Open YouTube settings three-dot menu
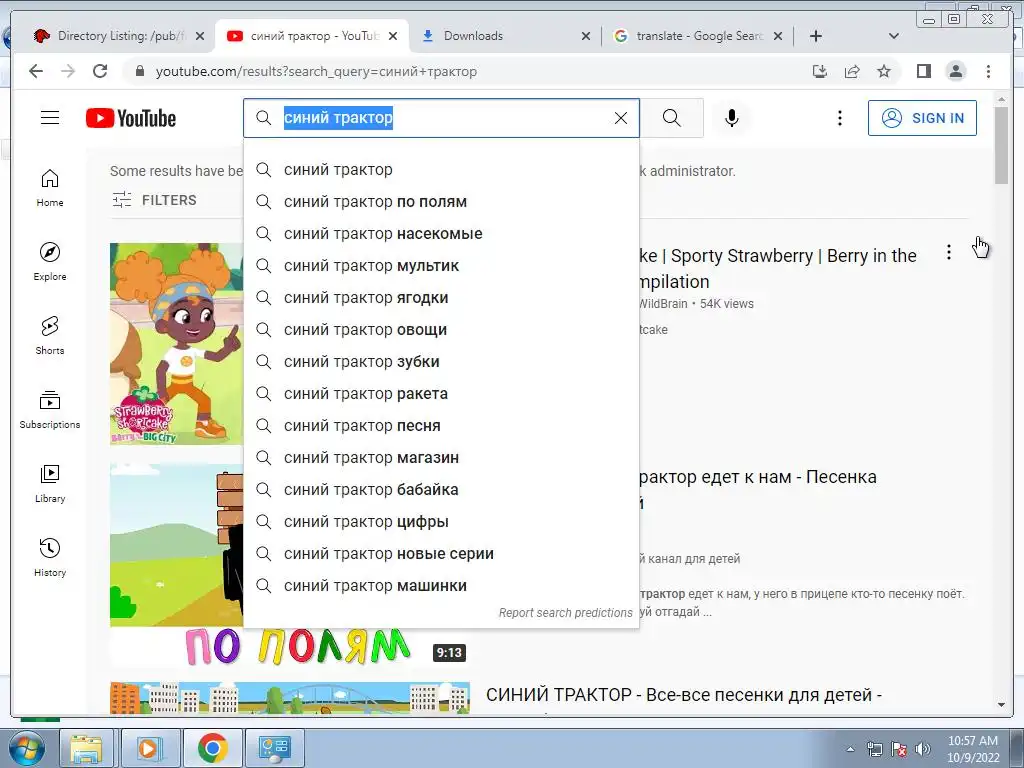The width and height of the screenshot is (1024, 768). pos(840,118)
